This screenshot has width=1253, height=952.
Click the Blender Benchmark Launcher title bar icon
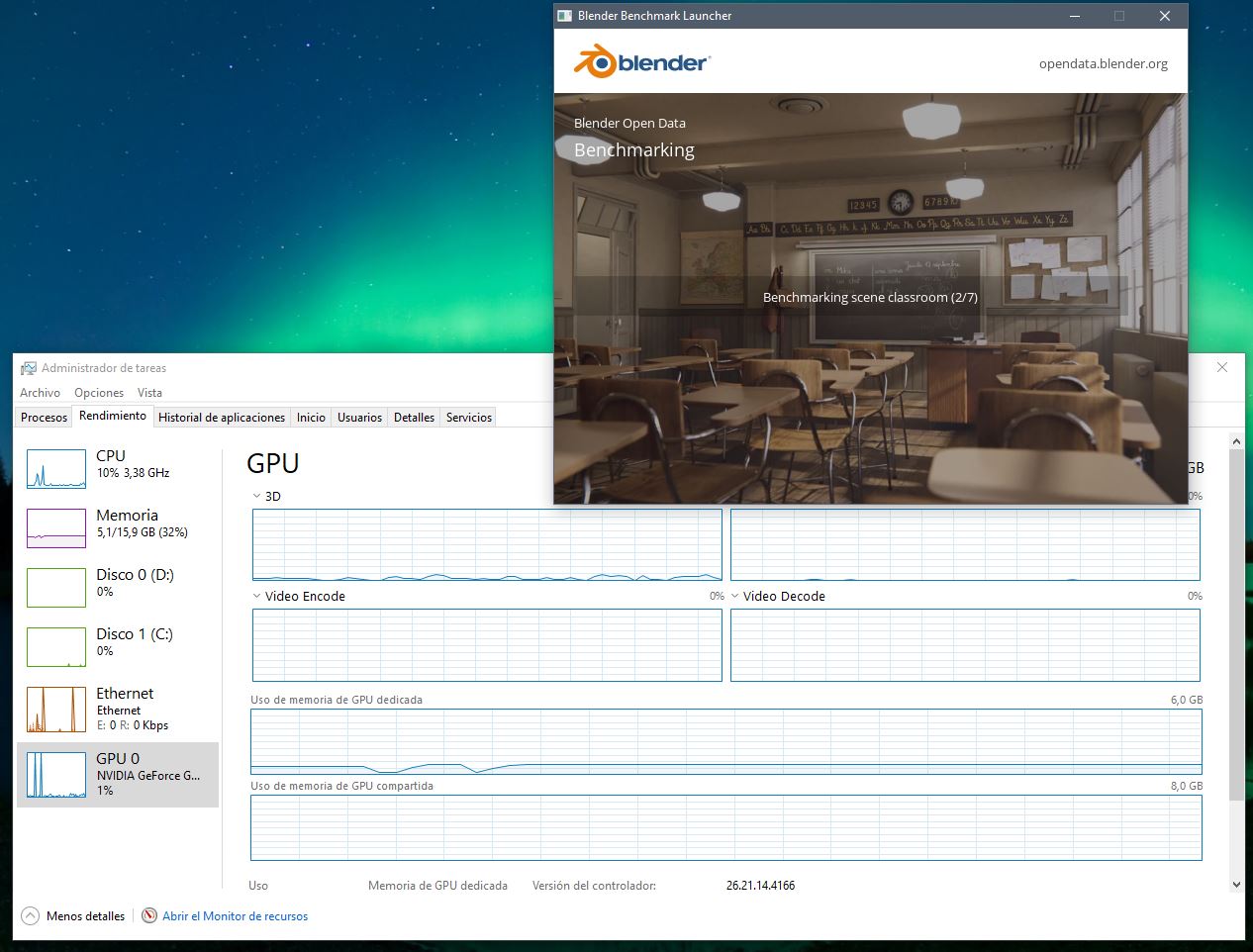click(x=565, y=16)
